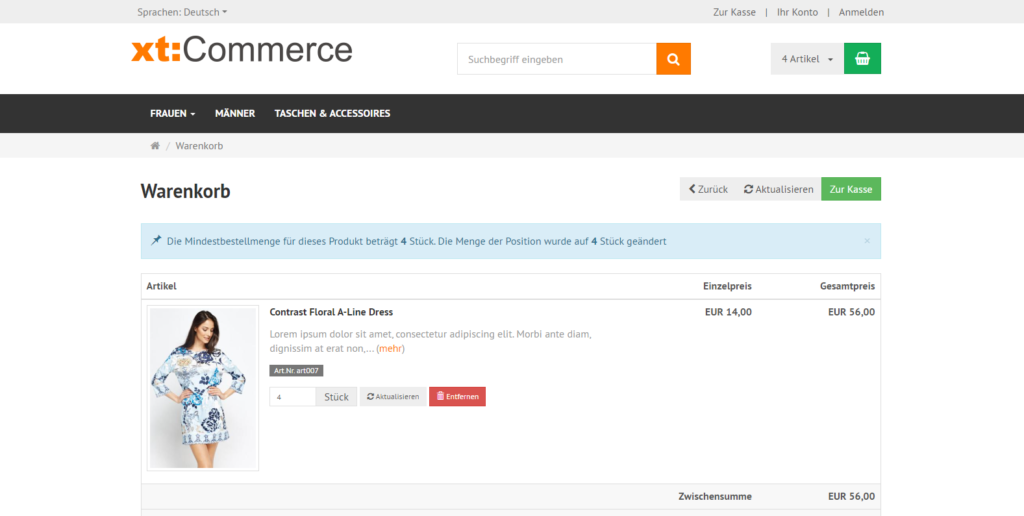The image size is (1024, 516).
Task: Focus the Suchbegriff eingeben search field
Action: point(556,59)
